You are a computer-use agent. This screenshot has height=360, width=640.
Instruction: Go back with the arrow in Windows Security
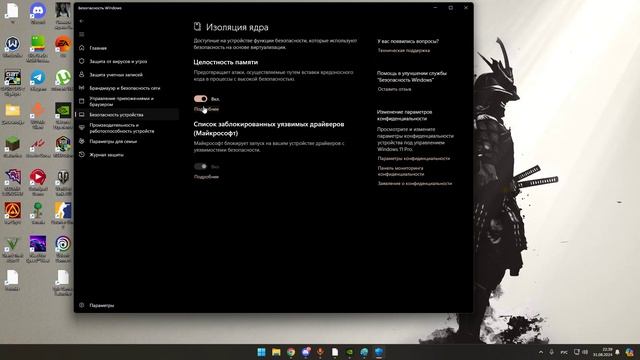(x=82, y=21)
